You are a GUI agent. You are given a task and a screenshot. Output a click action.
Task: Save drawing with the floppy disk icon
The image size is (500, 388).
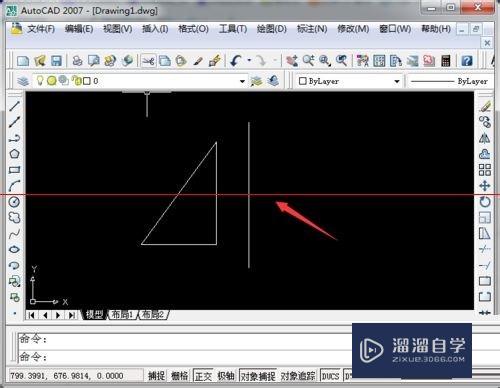(56, 61)
